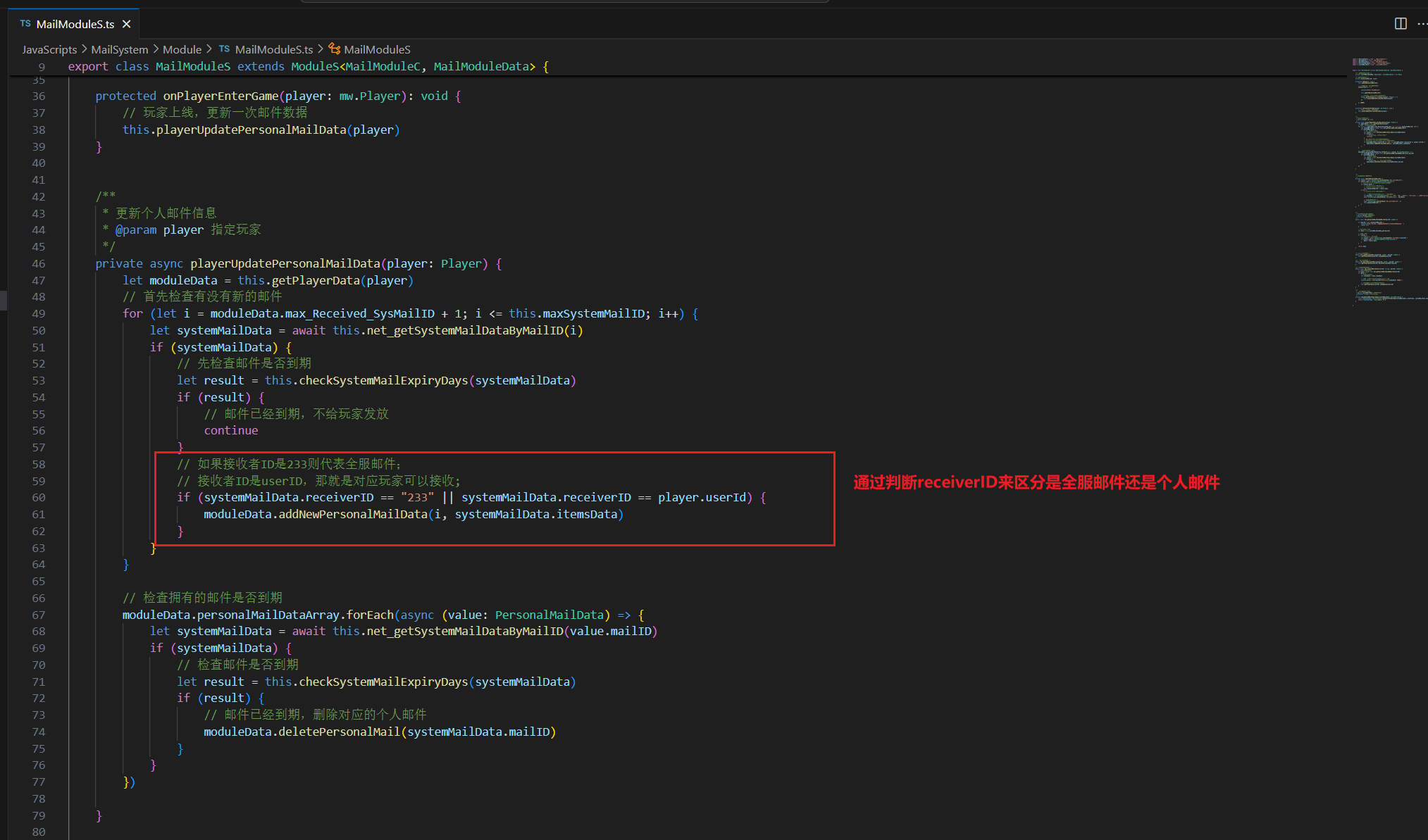Click line number 60 in gutter
1428x840 pixels.
[39, 497]
